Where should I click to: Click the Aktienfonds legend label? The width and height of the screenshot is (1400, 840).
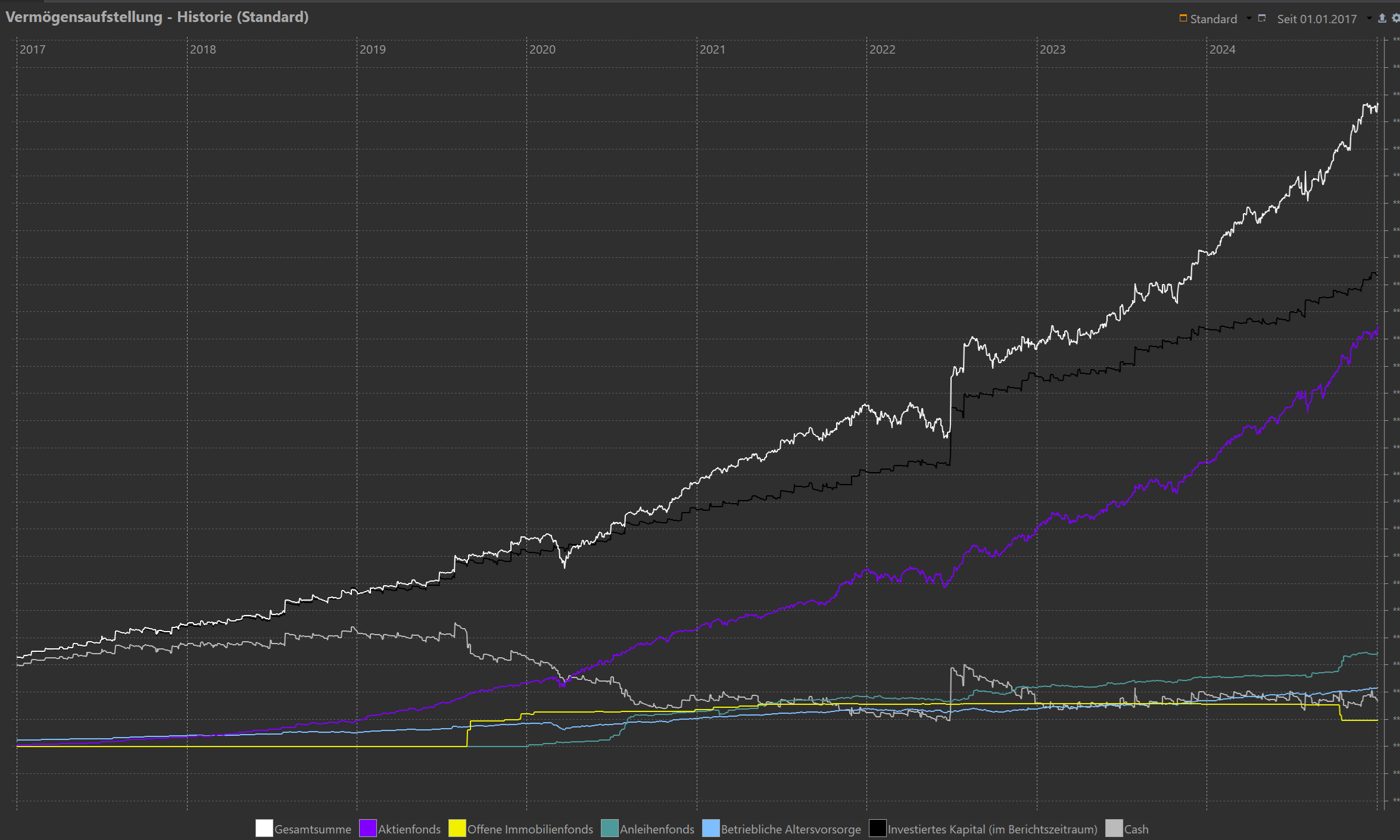pyautogui.click(x=409, y=829)
